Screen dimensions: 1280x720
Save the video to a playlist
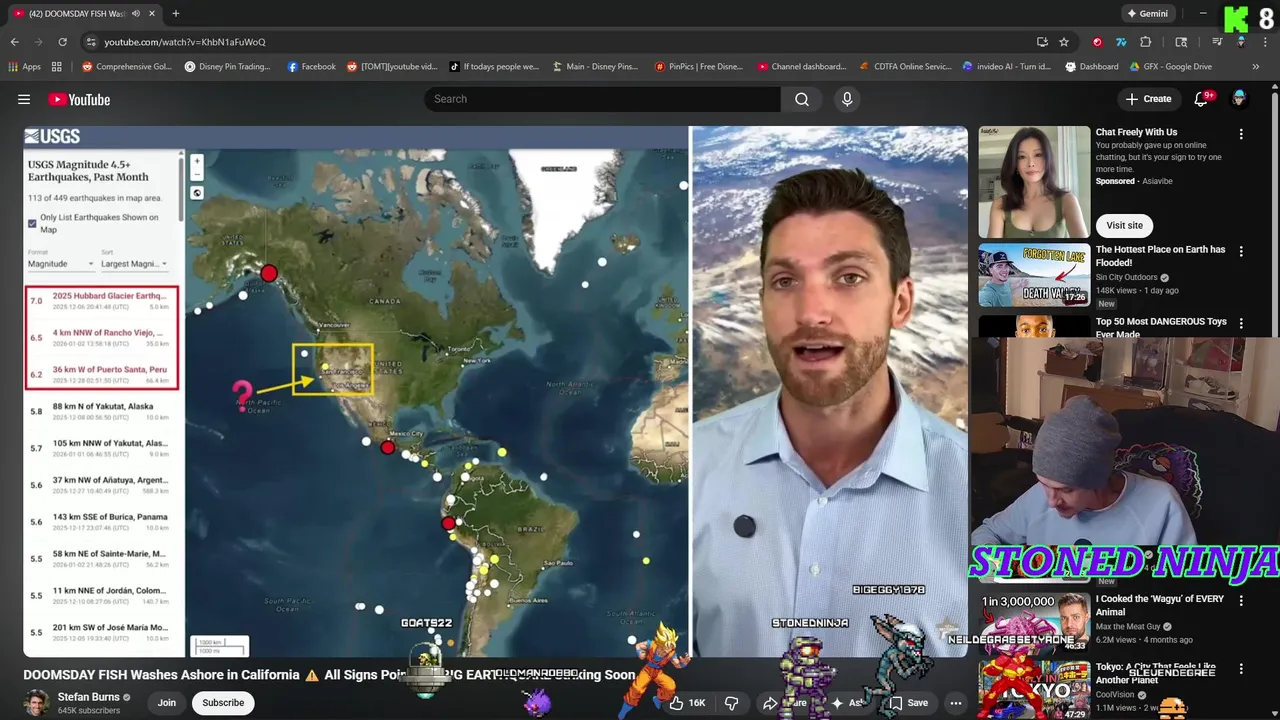[x=908, y=703]
